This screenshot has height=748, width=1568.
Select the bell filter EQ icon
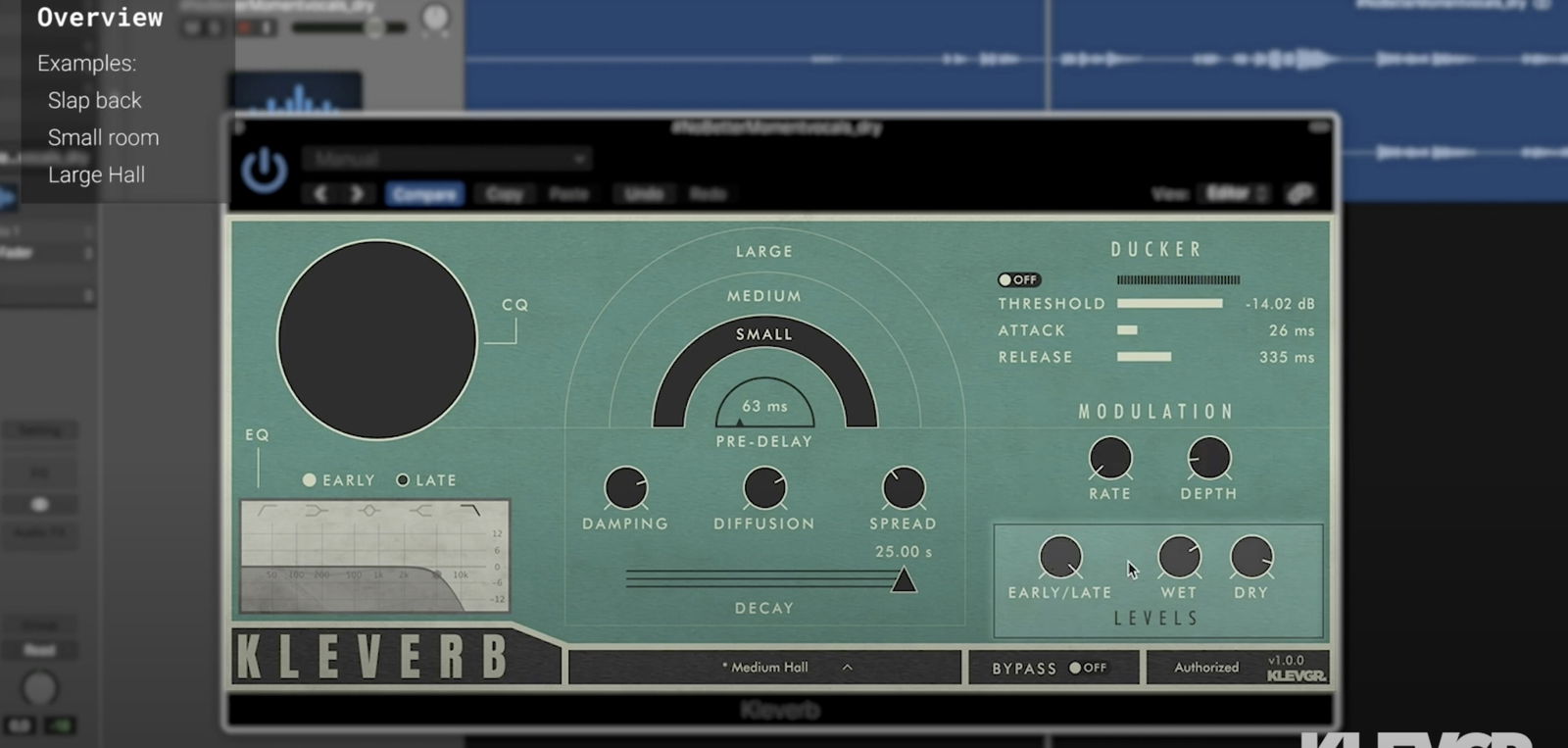[368, 510]
